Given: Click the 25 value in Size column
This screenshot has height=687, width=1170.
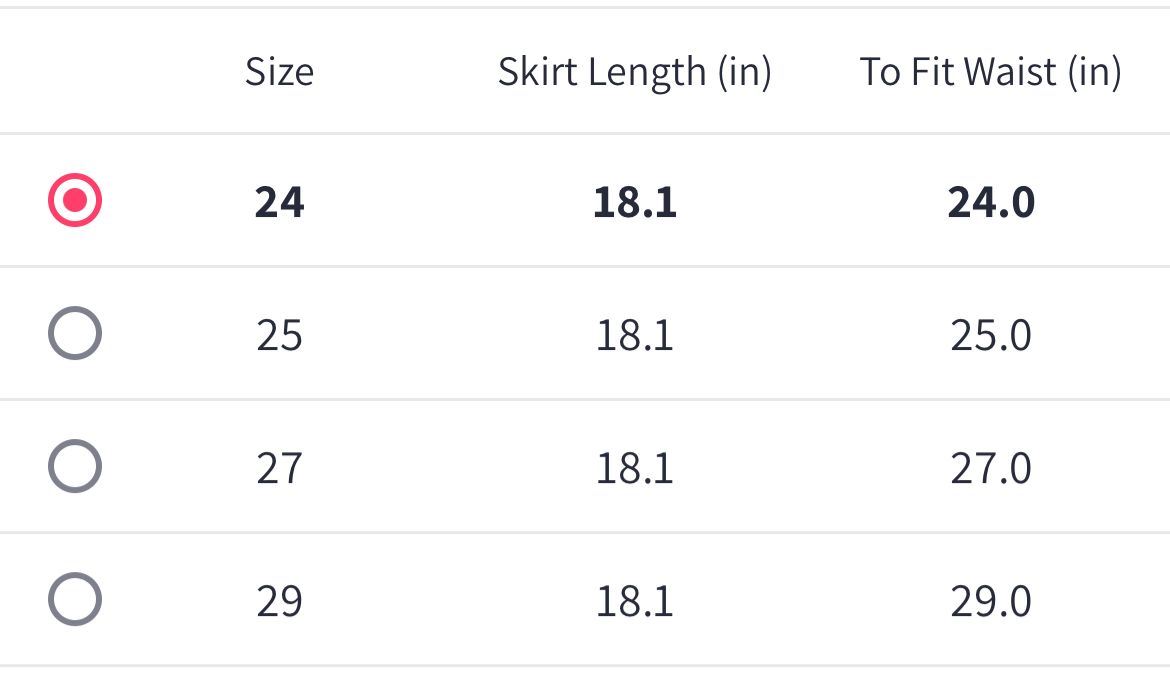Looking at the screenshot, I should tap(279, 335).
